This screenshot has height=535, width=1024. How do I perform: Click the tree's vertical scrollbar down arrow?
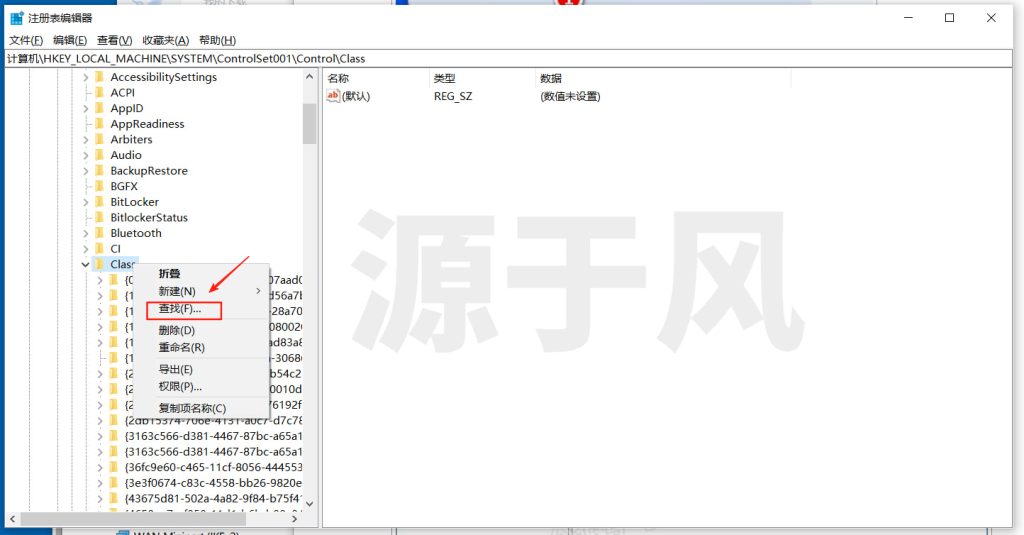[x=310, y=504]
